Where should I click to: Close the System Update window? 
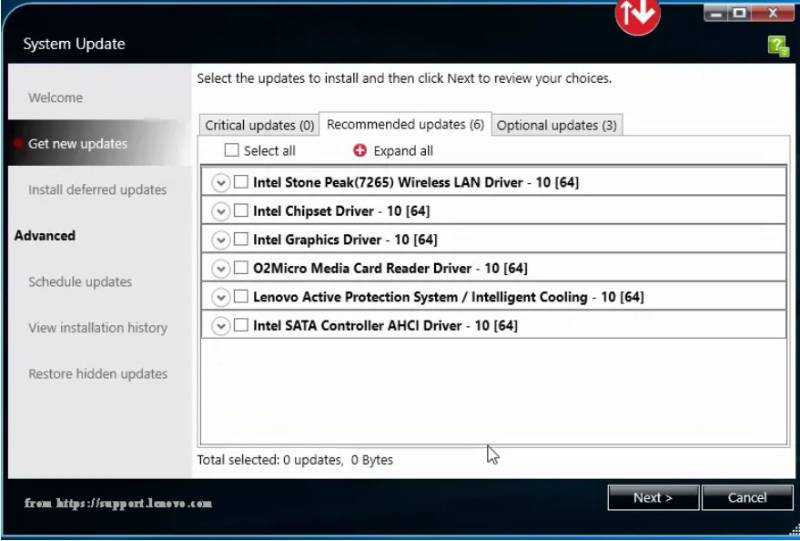pos(773,13)
